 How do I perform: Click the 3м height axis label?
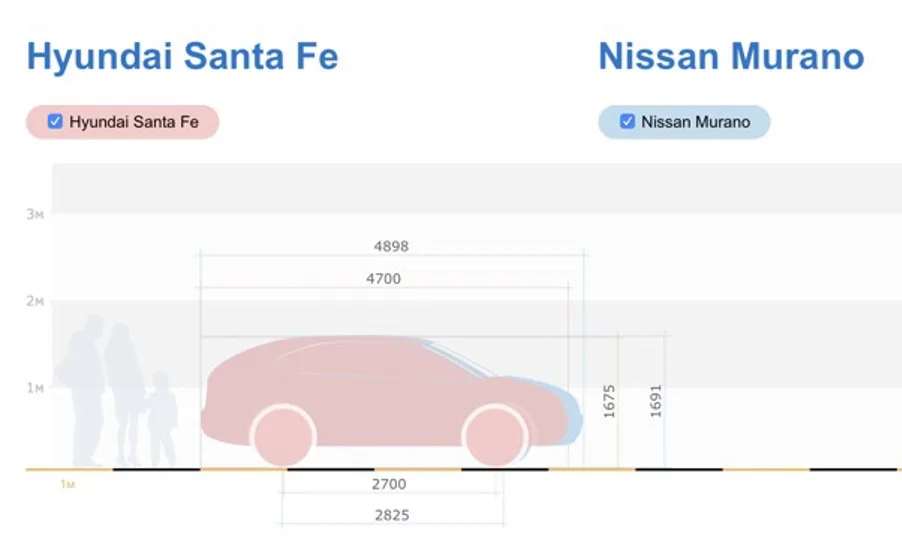pos(35,214)
